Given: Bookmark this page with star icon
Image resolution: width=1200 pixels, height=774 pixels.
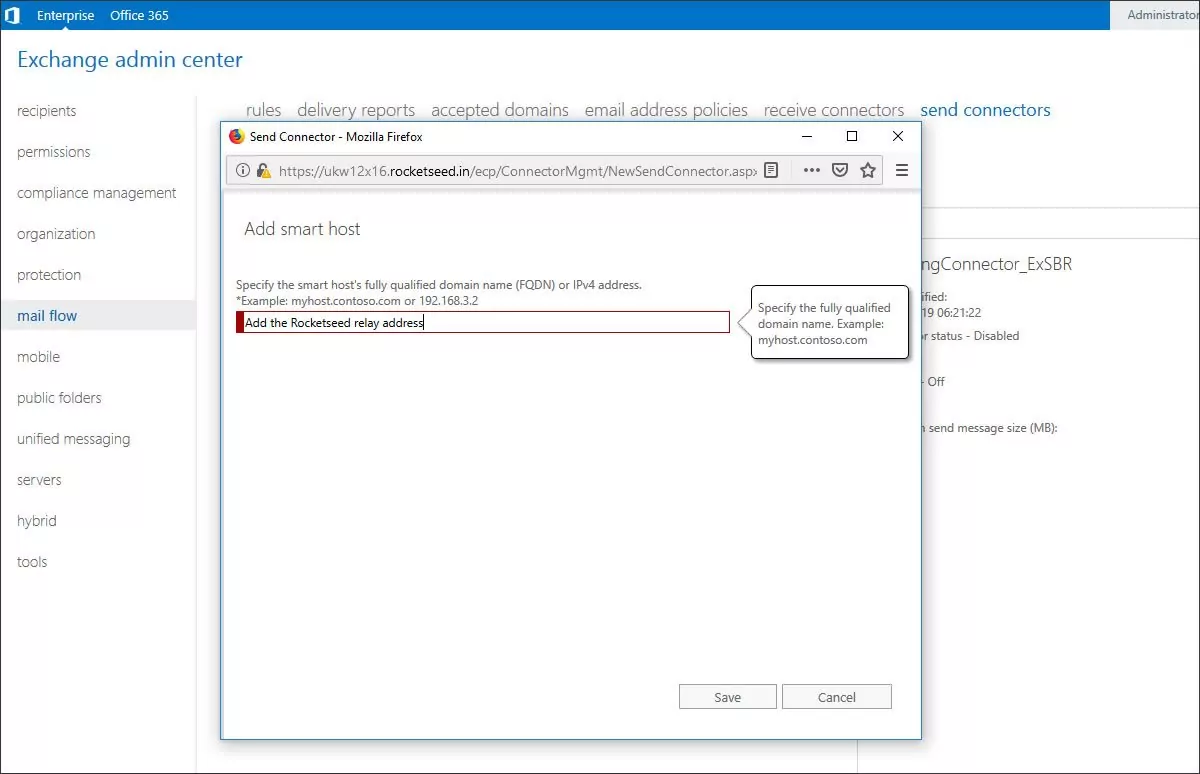Looking at the screenshot, I should pos(868,171).
